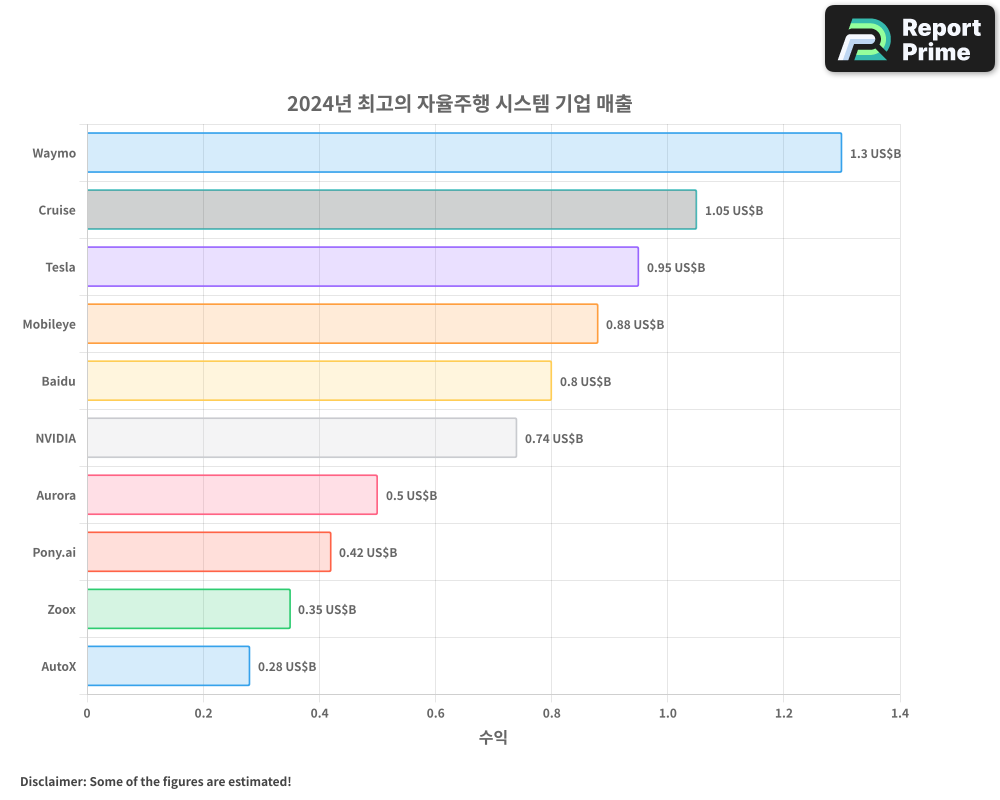The image size is (1000, 800).
Task: Click the 수익 axis label
Action: coord(493,737)
